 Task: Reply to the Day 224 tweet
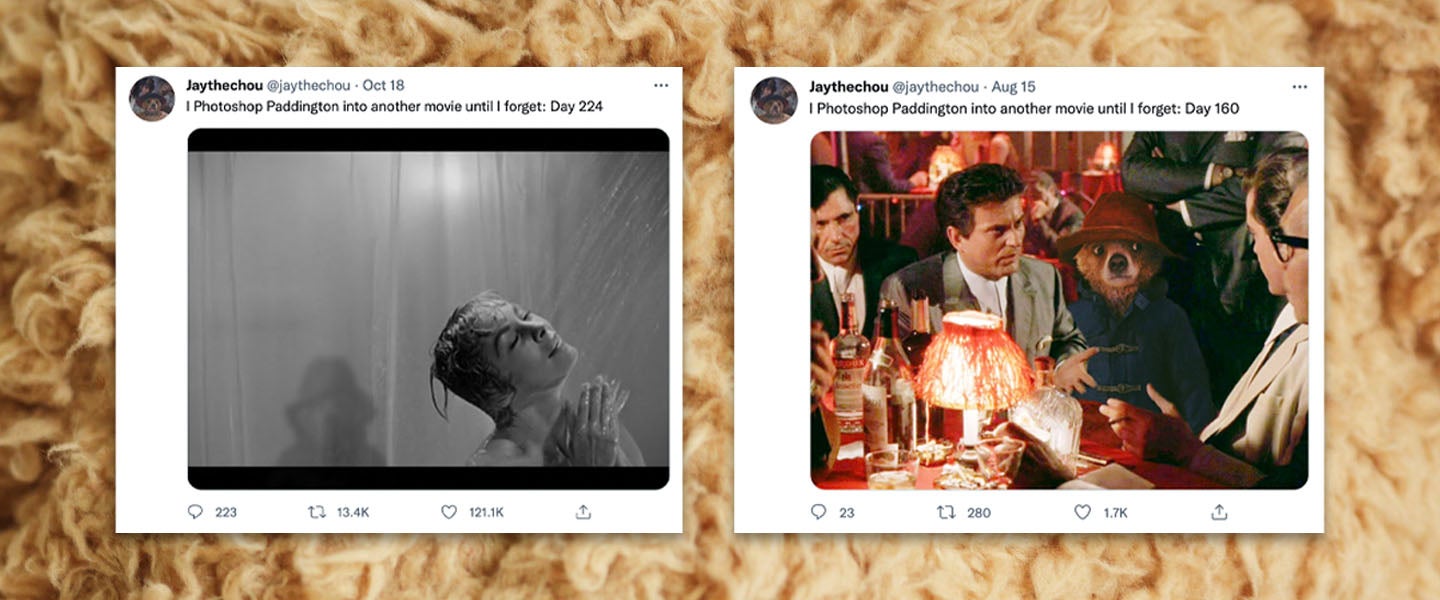coord(195,512)
